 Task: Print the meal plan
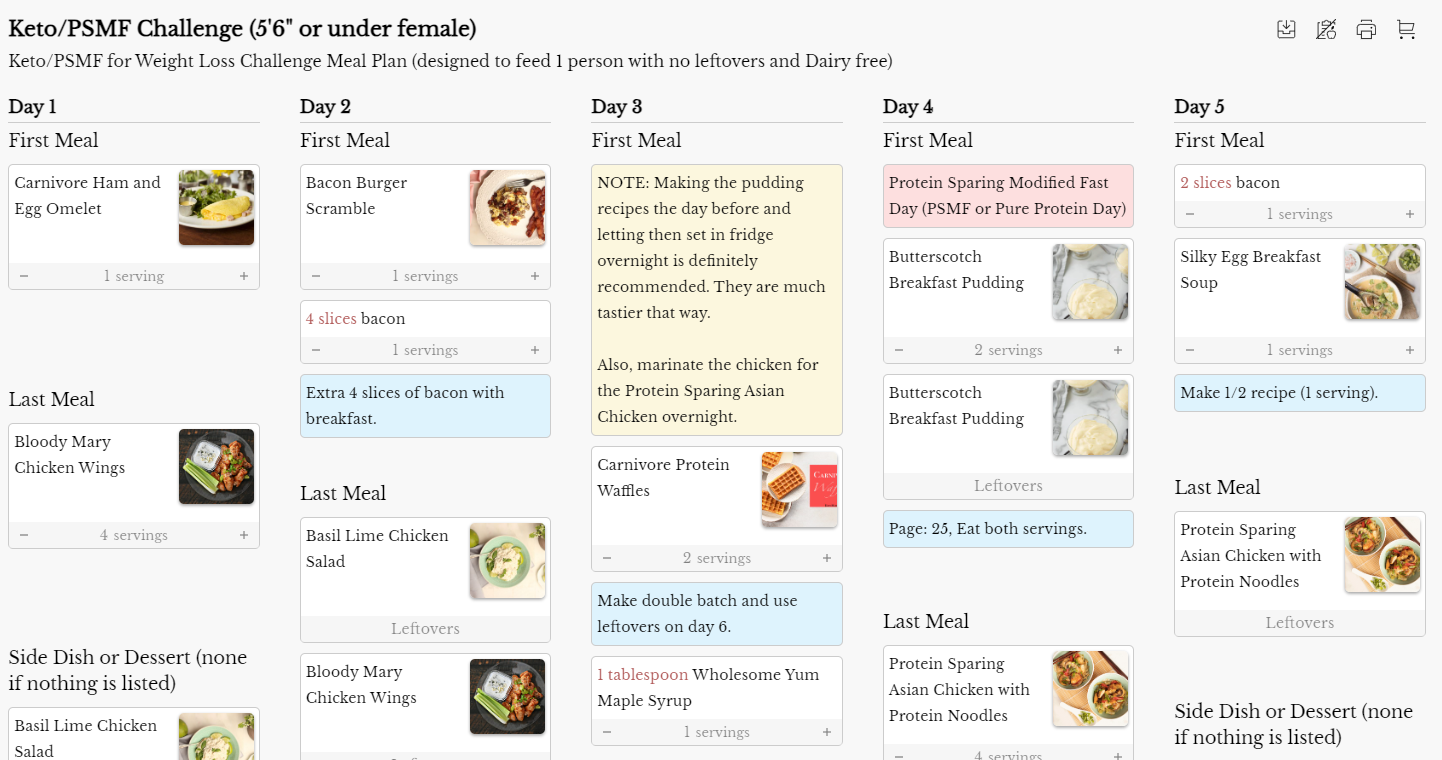(1366, 30)
